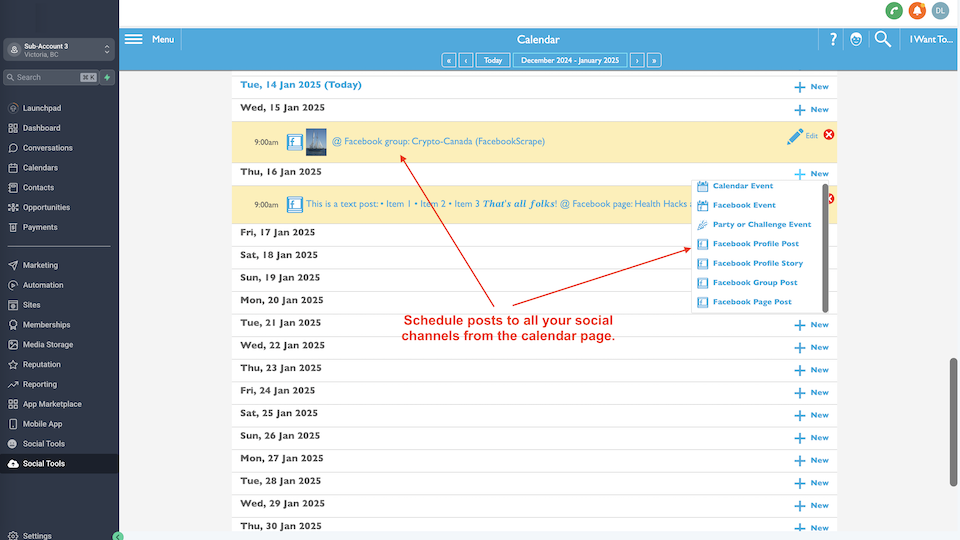
Task: Click the face avatar icon in toolbar
Action: pos(856,40)
